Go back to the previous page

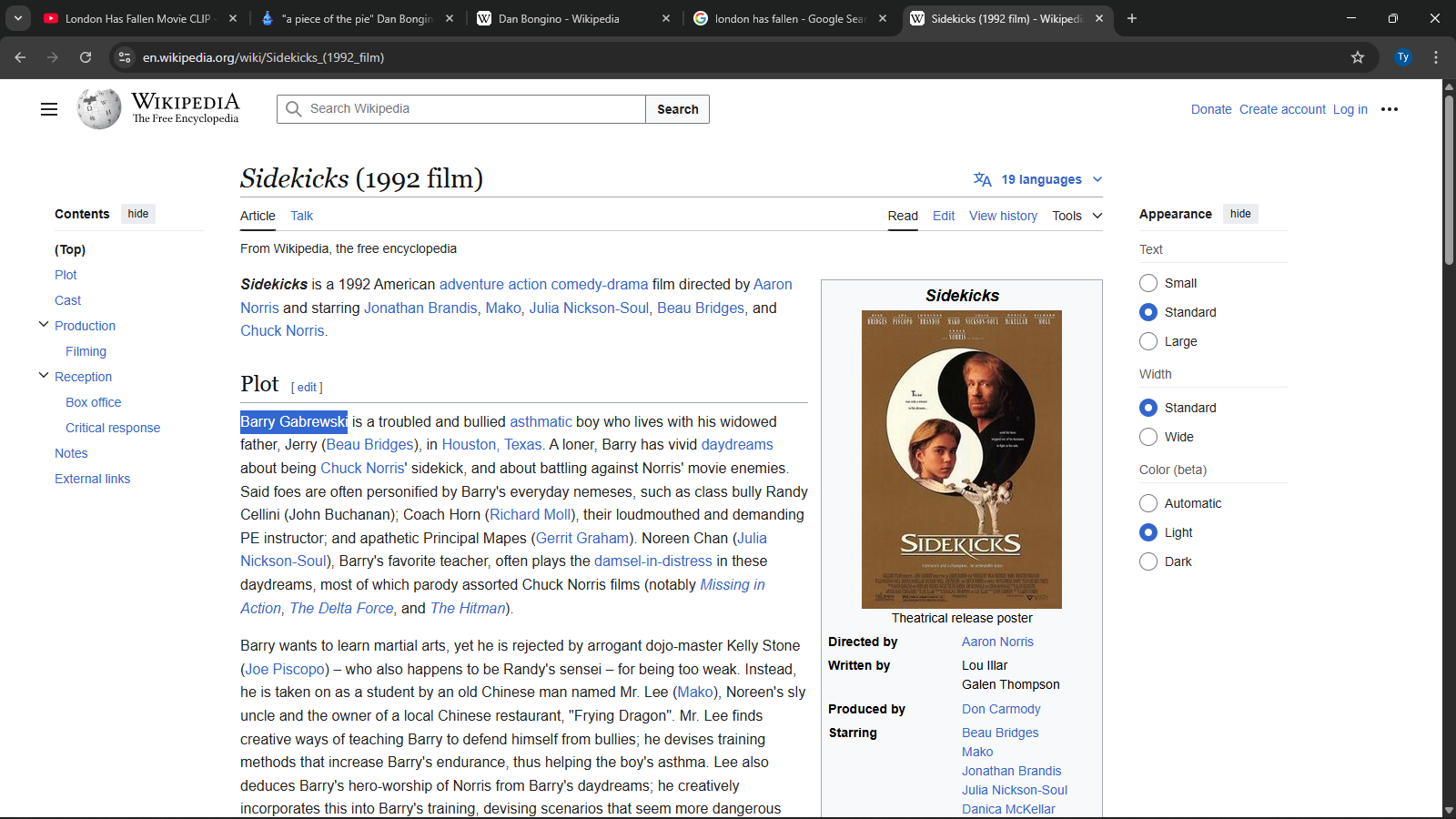pyautogui.click(x=20, y=57)
